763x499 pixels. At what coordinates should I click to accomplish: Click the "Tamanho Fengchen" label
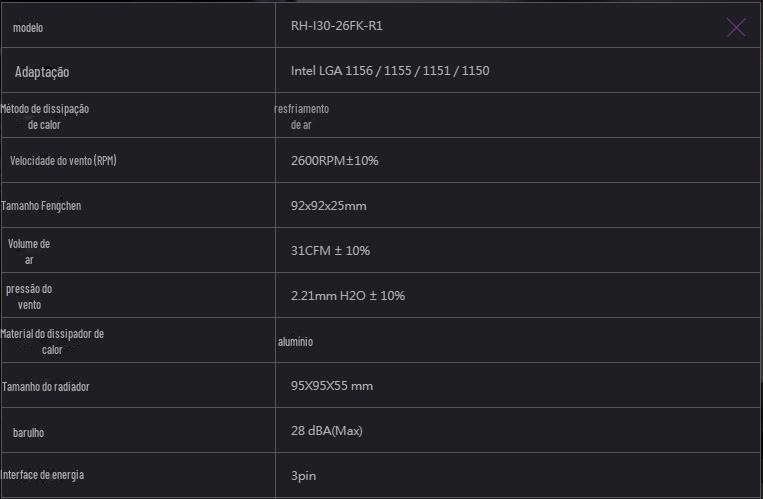(x=42, y=206)
